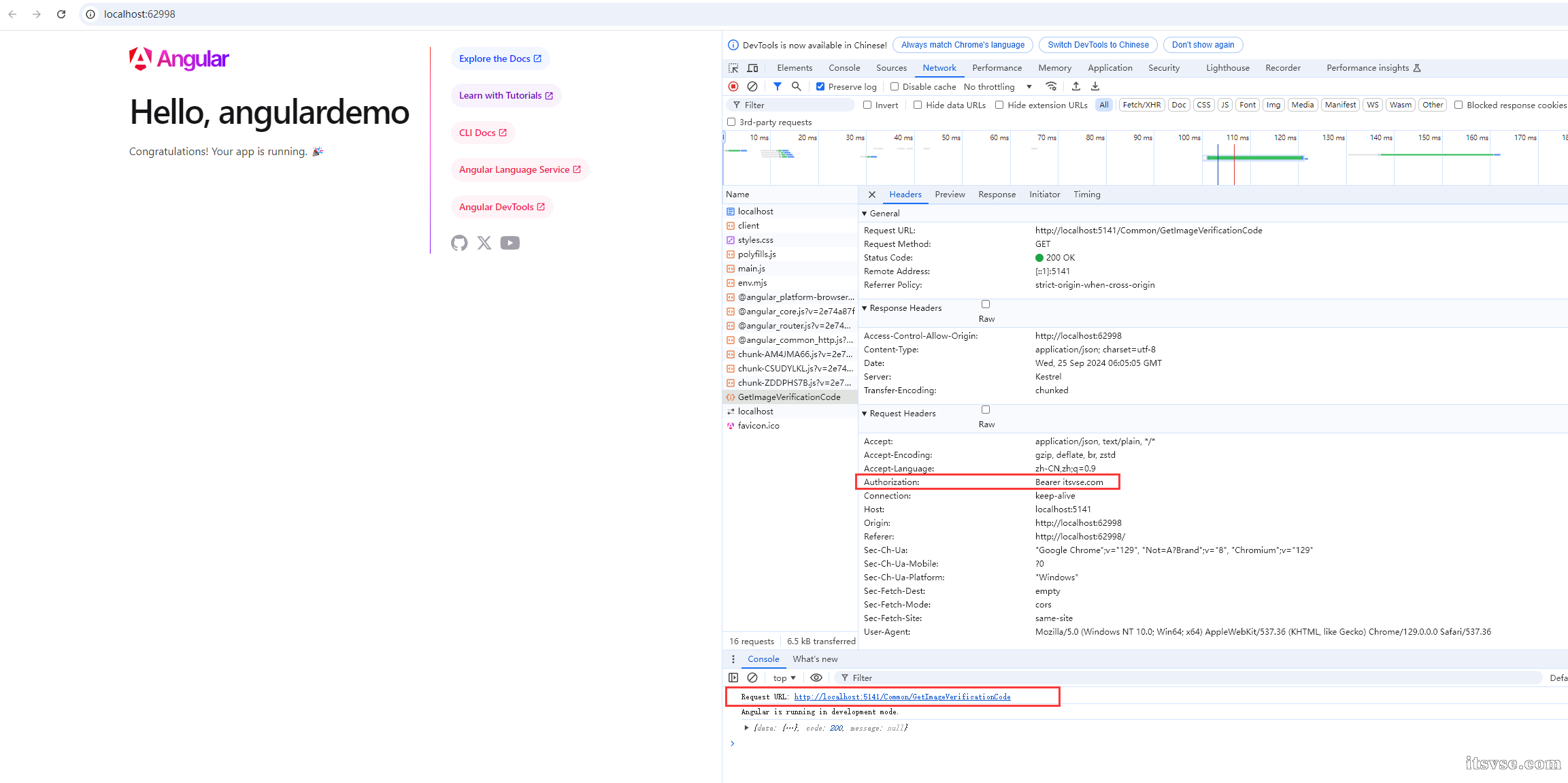
Task: Open Angular GitHub icon link
Action: pos(459,243)
